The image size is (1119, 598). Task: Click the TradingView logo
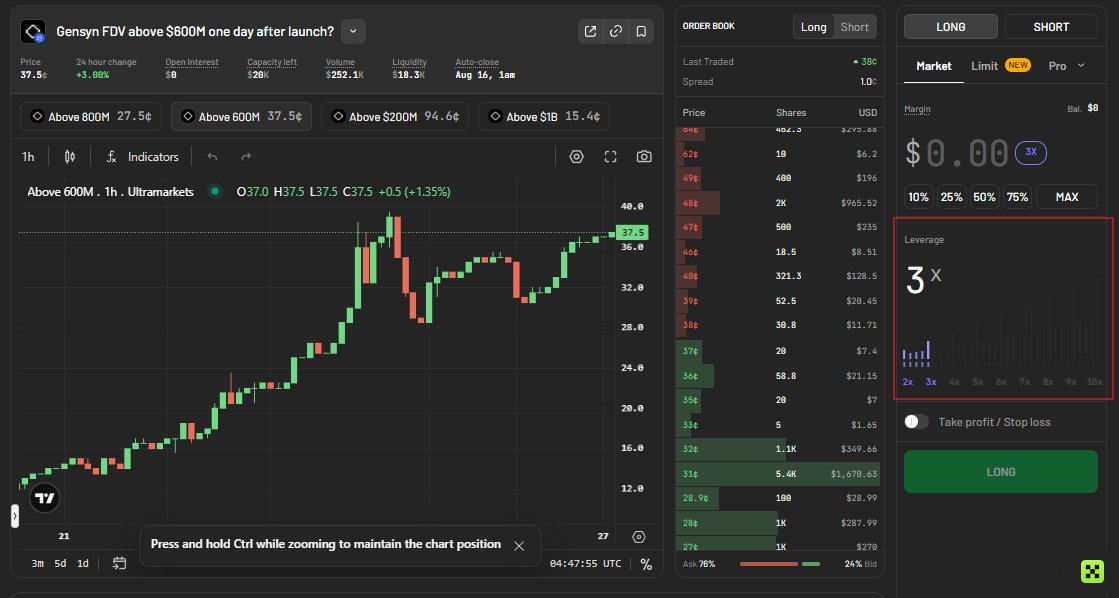pos(44,498)
